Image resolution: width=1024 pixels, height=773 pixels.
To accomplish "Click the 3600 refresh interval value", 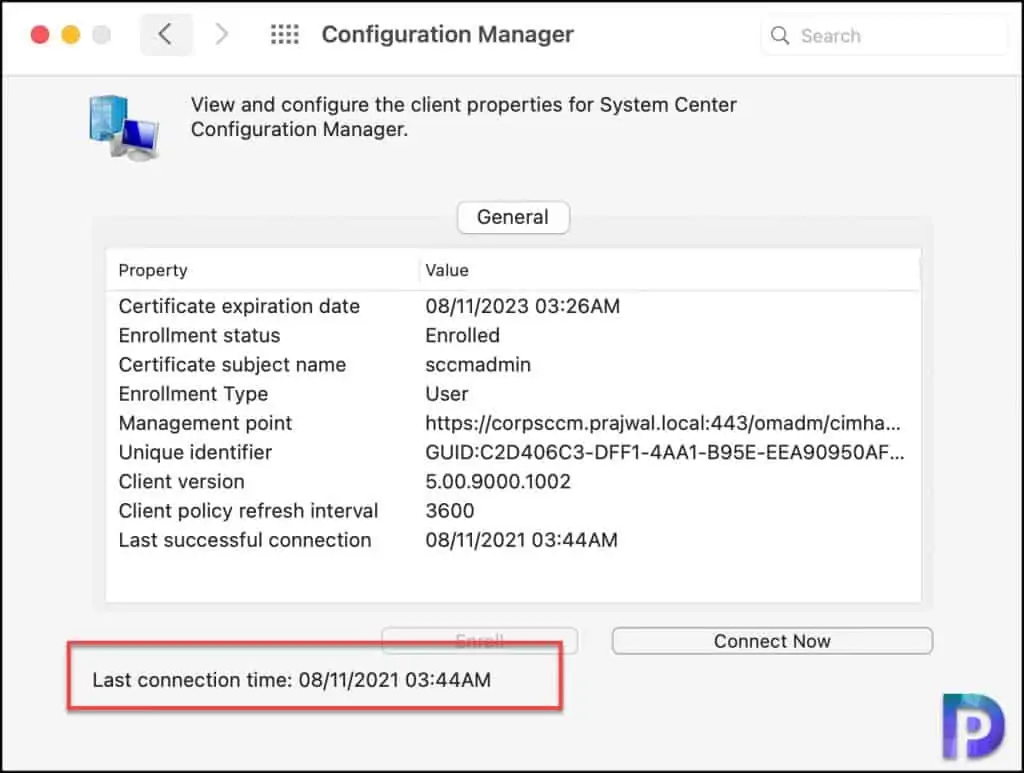I will (x=449, y=511).
